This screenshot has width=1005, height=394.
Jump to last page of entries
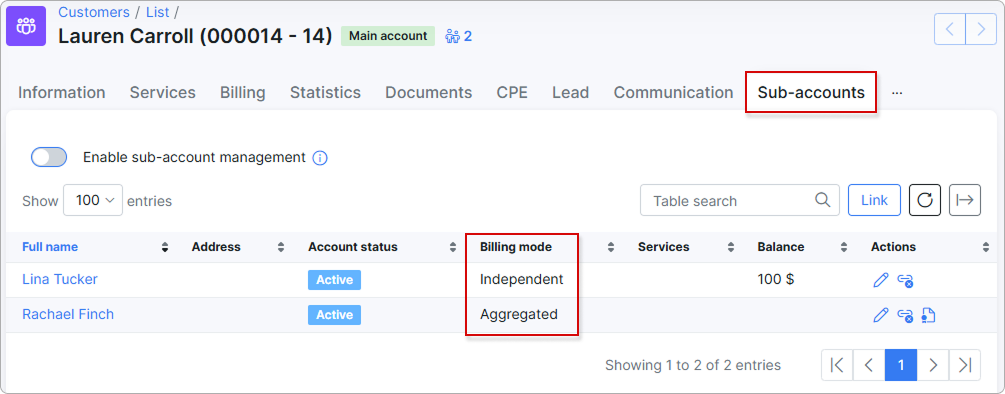(965, 365)
